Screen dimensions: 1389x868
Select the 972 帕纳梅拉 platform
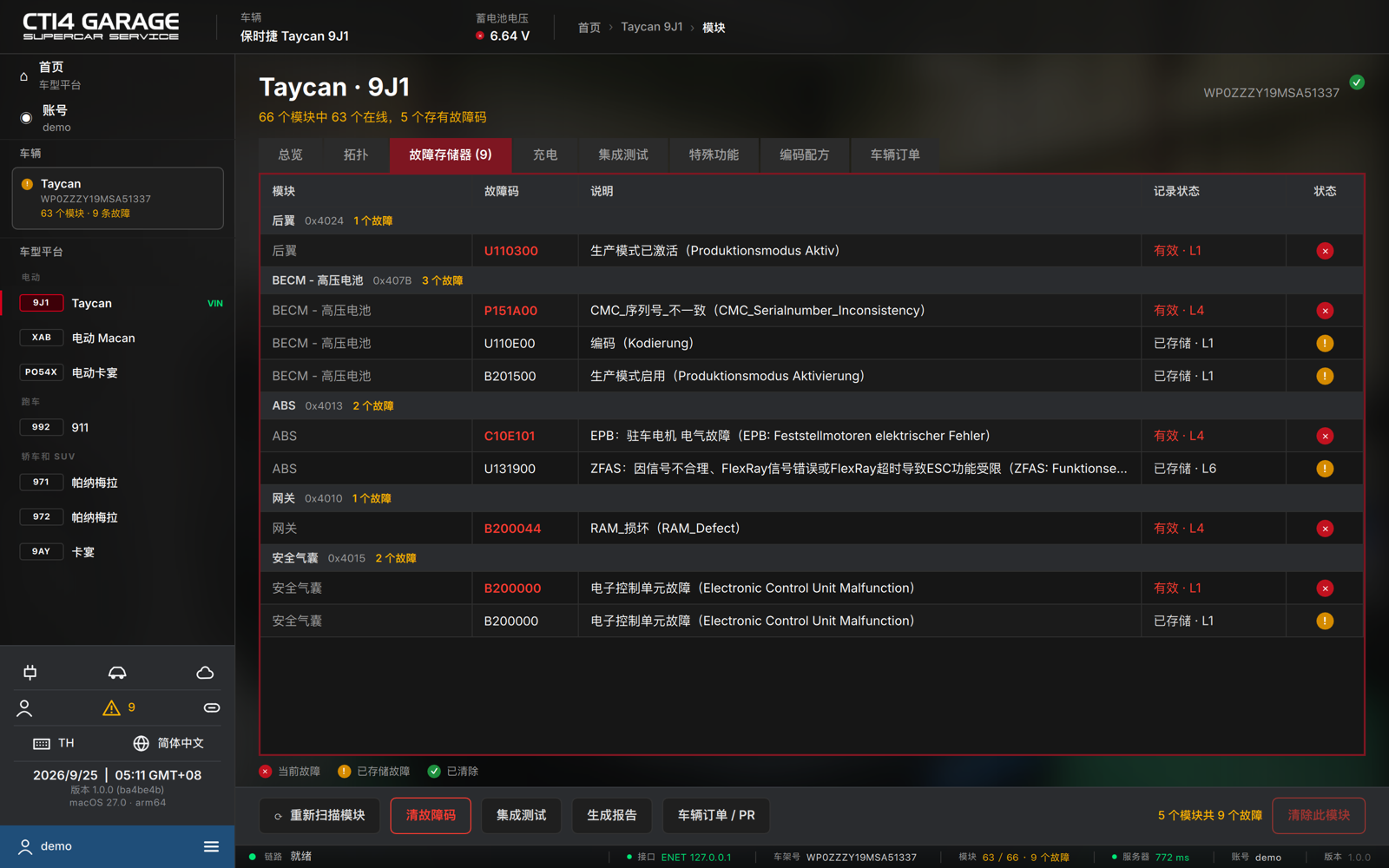coord(117,517)
